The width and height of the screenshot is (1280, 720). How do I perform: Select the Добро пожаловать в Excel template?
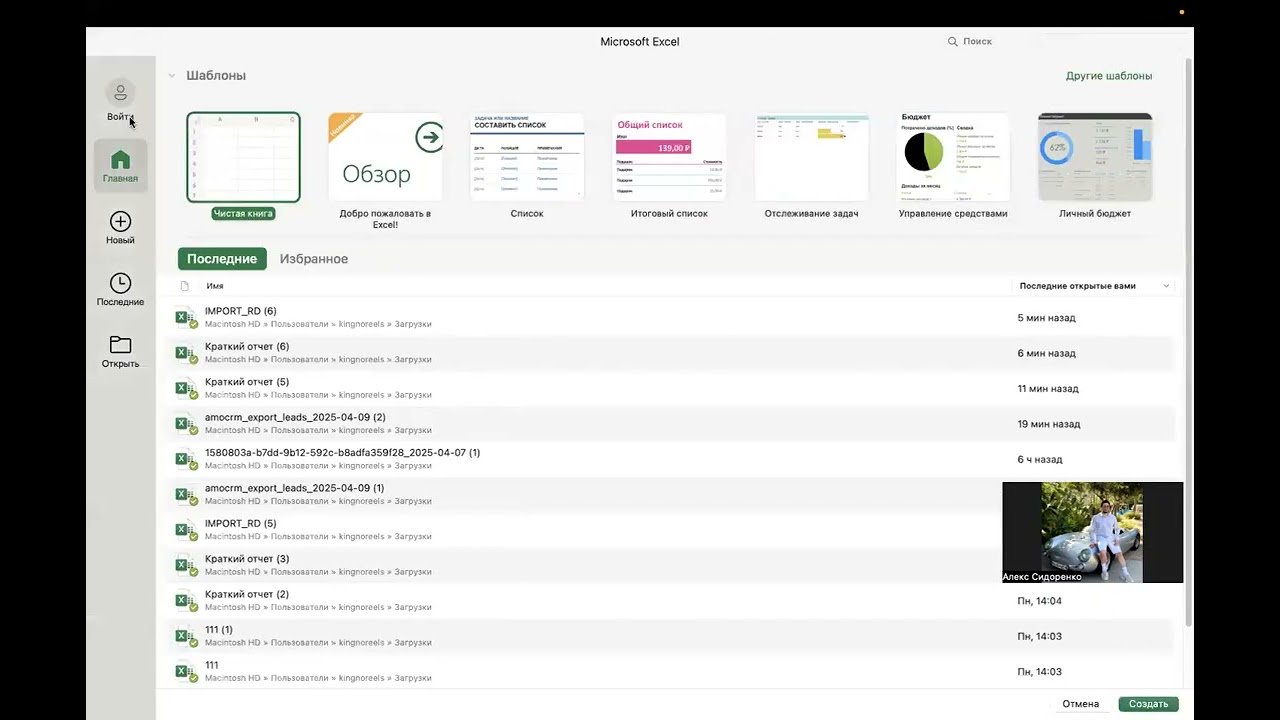click(385, 157)
